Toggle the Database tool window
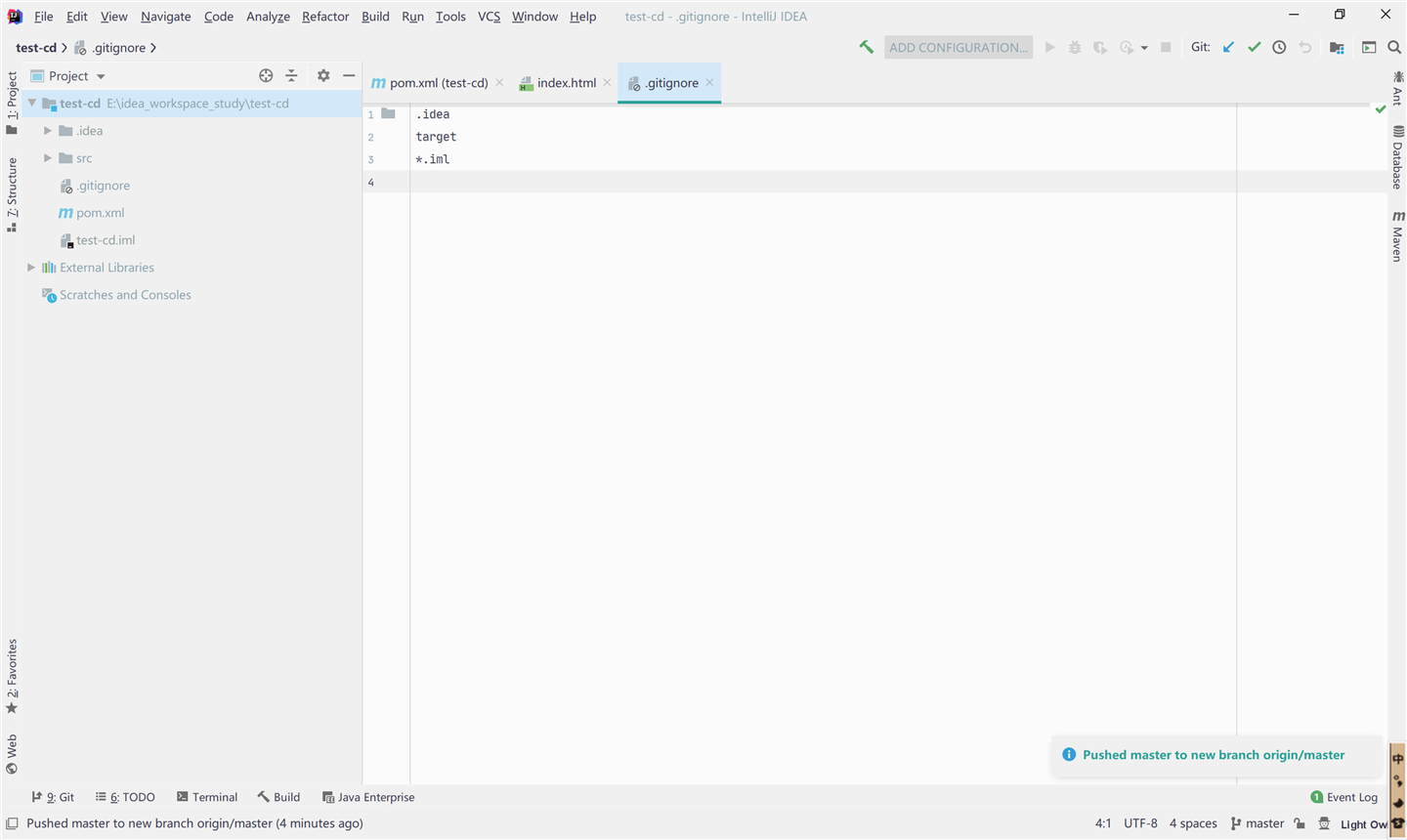 [x=1397, y=157]
